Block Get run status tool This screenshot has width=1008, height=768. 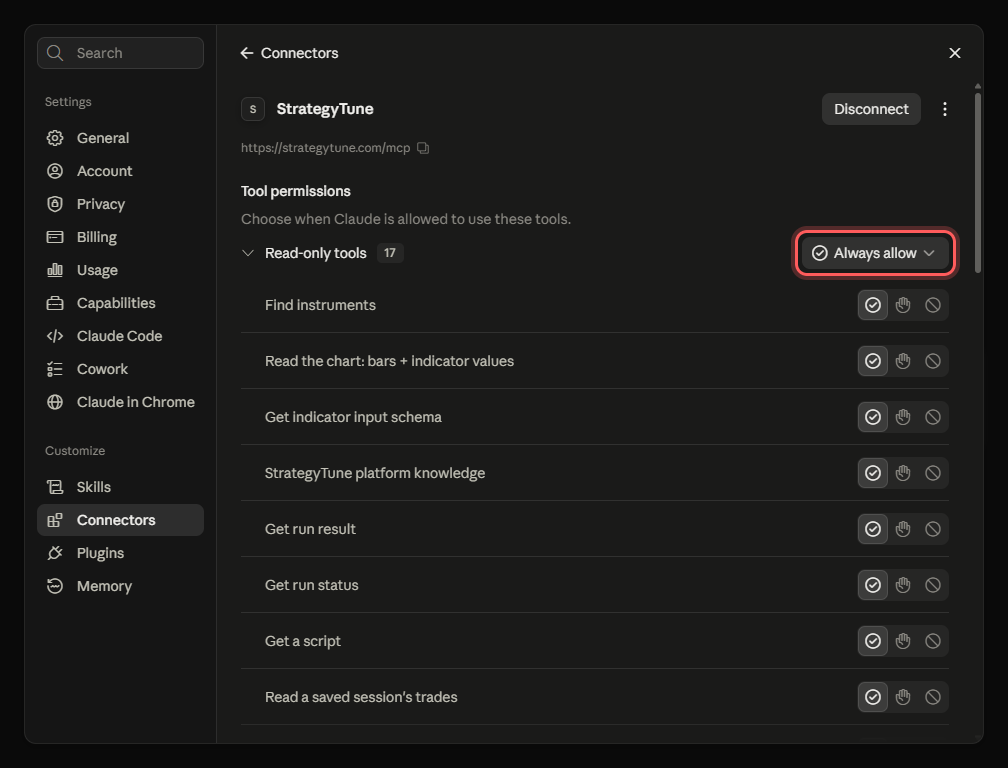point(933,585)
